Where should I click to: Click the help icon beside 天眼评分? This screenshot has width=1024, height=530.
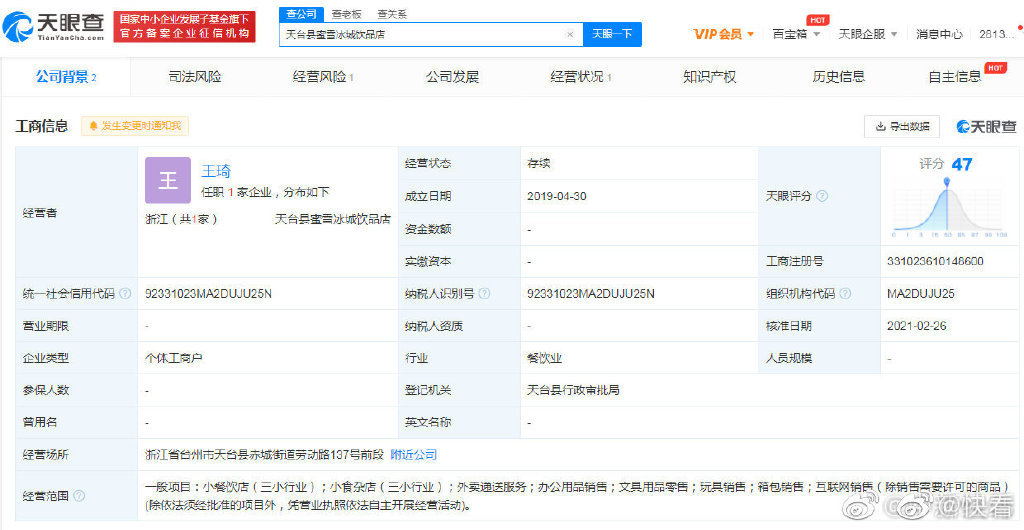[x=822, y=197]
